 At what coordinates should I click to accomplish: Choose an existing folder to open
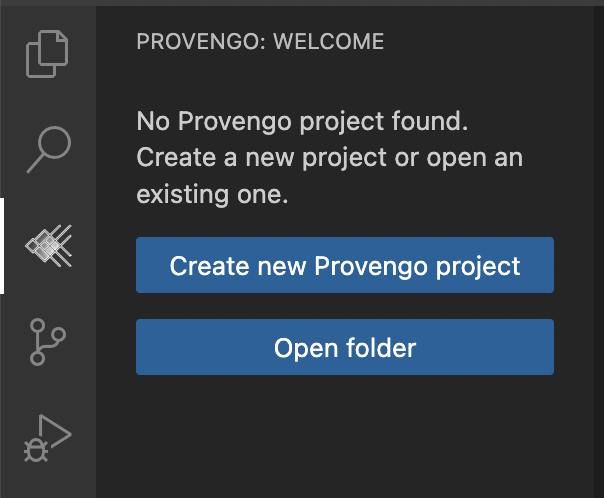click(345, 348)
